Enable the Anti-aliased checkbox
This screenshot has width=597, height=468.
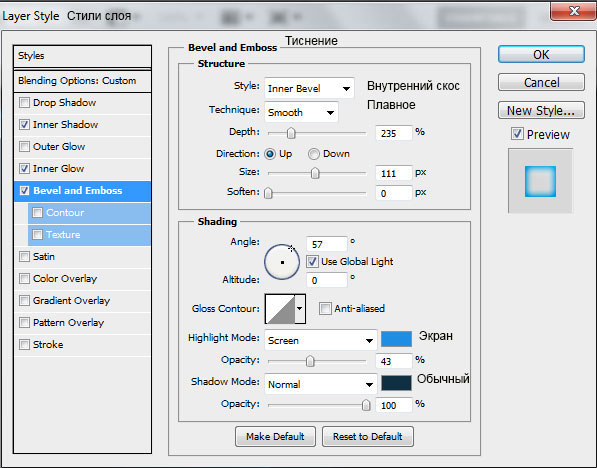tap(325, 308)
